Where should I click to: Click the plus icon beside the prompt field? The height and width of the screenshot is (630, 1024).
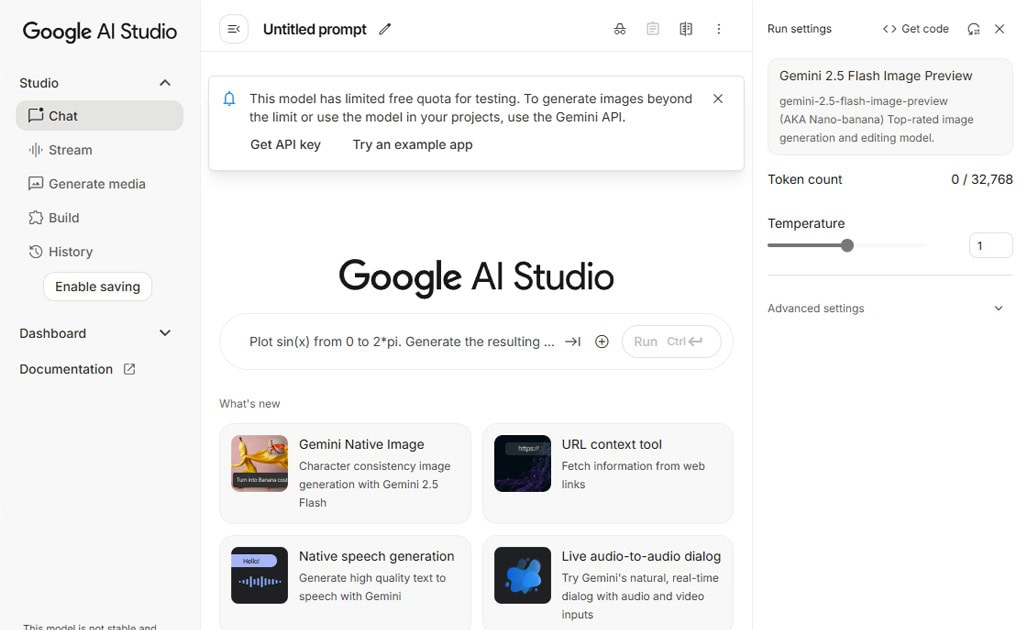601,341
